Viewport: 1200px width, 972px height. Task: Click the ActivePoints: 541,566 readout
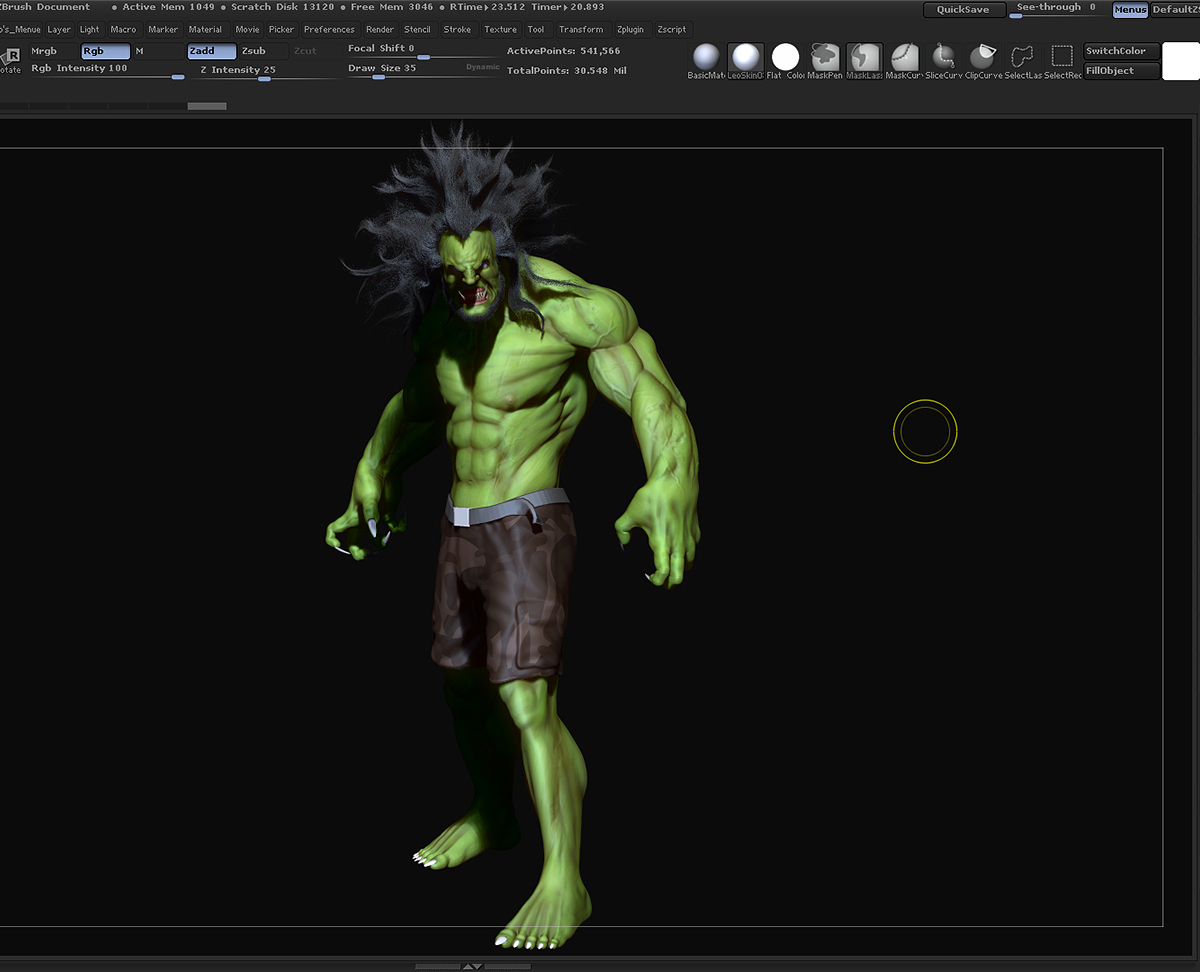pyautogui.click(x=563, y=51)
